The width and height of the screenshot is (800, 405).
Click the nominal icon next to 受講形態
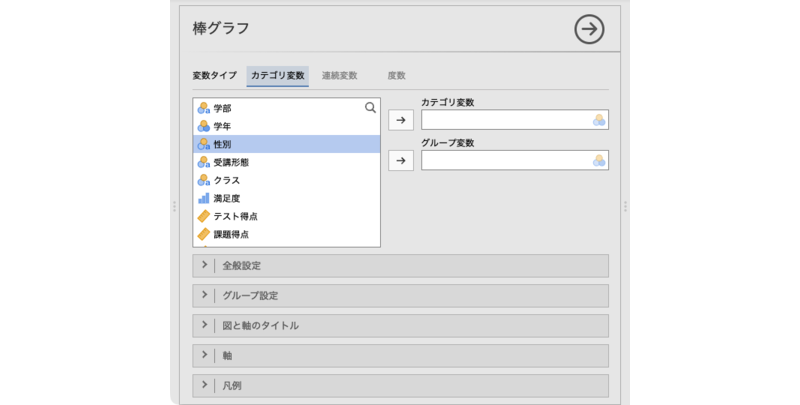click(x=204, y=162)
